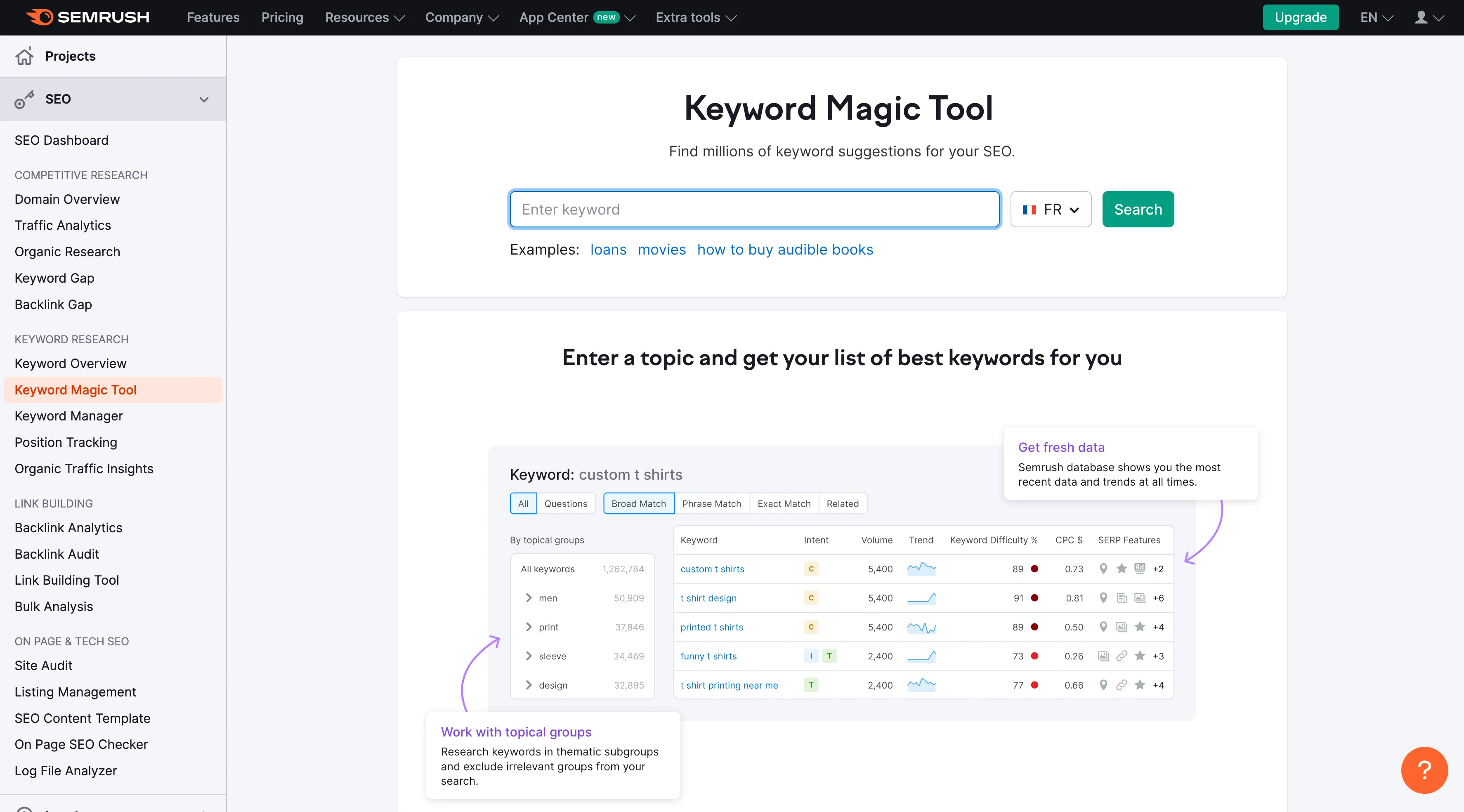Image resolution: width=1464 pixels, height=812 pixels.
Task: Open custom t shirts keyword link
Action: [712, 569]
